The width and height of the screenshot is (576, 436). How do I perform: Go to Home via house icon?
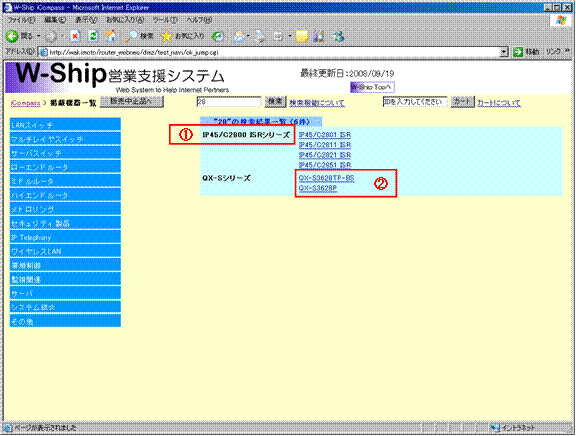click(x=111, y=36)
